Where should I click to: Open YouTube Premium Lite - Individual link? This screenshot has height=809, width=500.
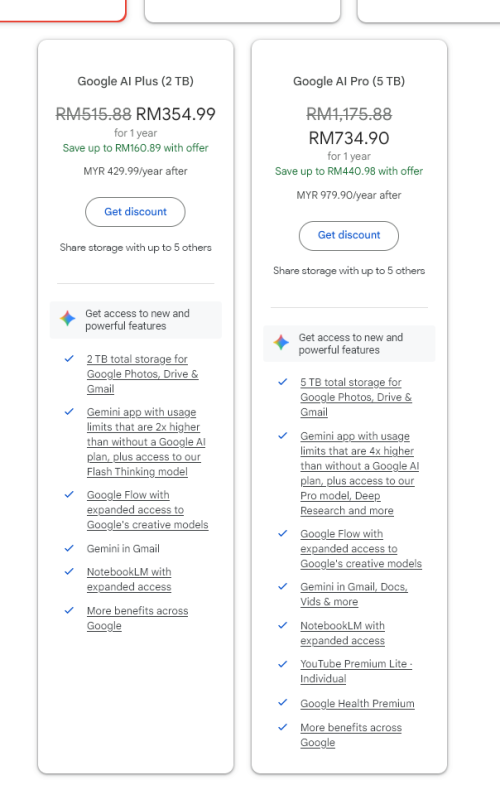[x=356, y=671]
